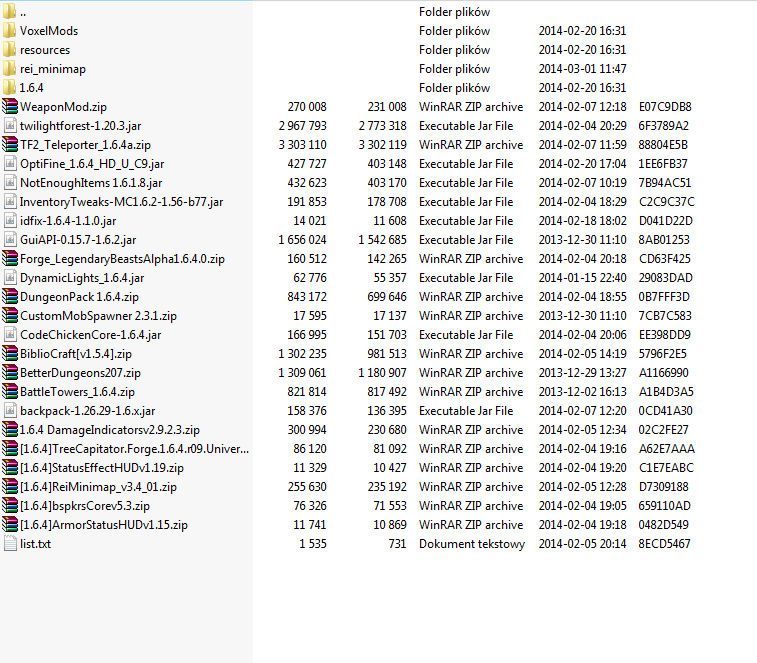Click size value 3 303 110 of TF2_Teleporter
757x663 pixels.
coord(303,144)
